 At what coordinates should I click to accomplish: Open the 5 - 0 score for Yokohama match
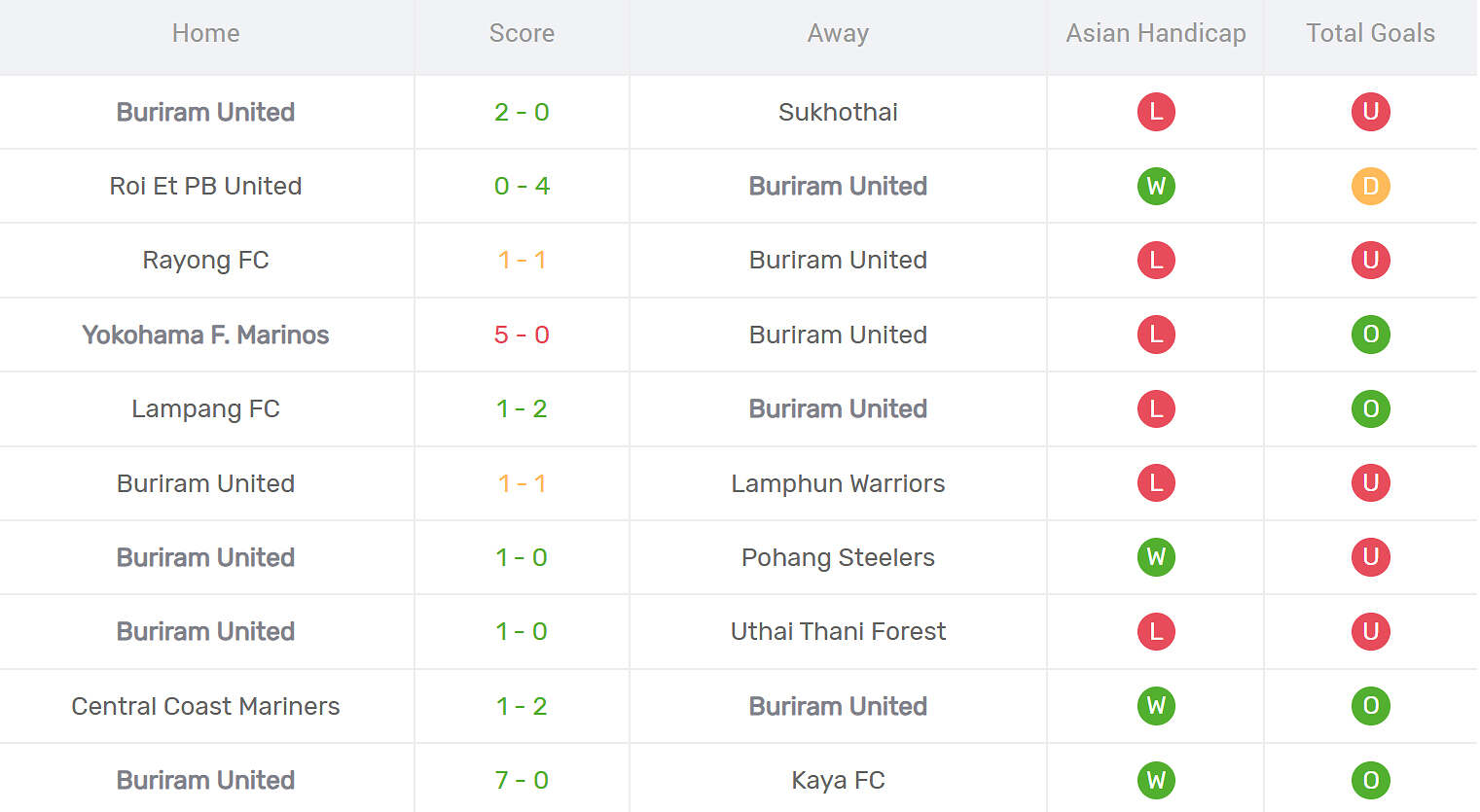(x=522, y=335)
